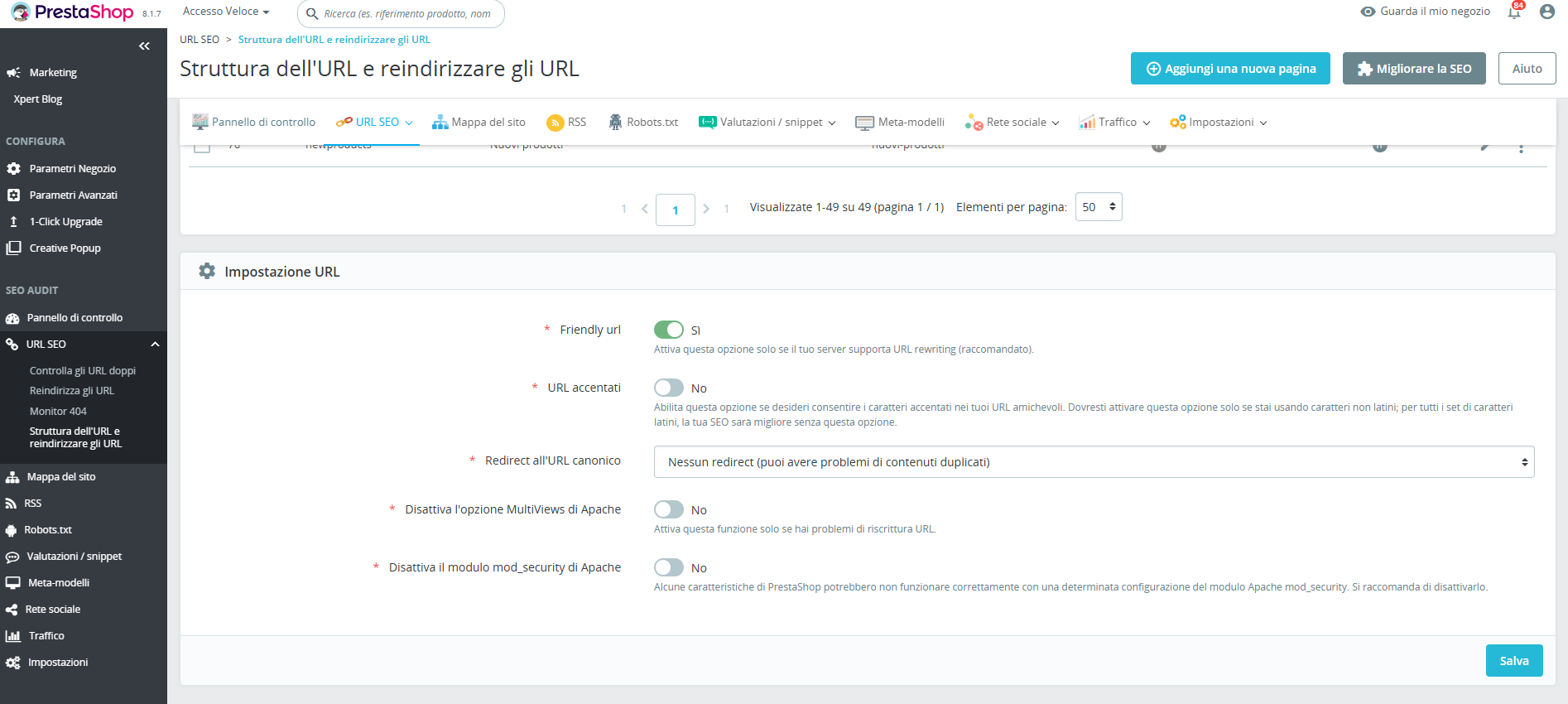The width and height of the screenshot is (1568, 704).
Task: Open user profile avatar icon
Action: pos(1546,12)
